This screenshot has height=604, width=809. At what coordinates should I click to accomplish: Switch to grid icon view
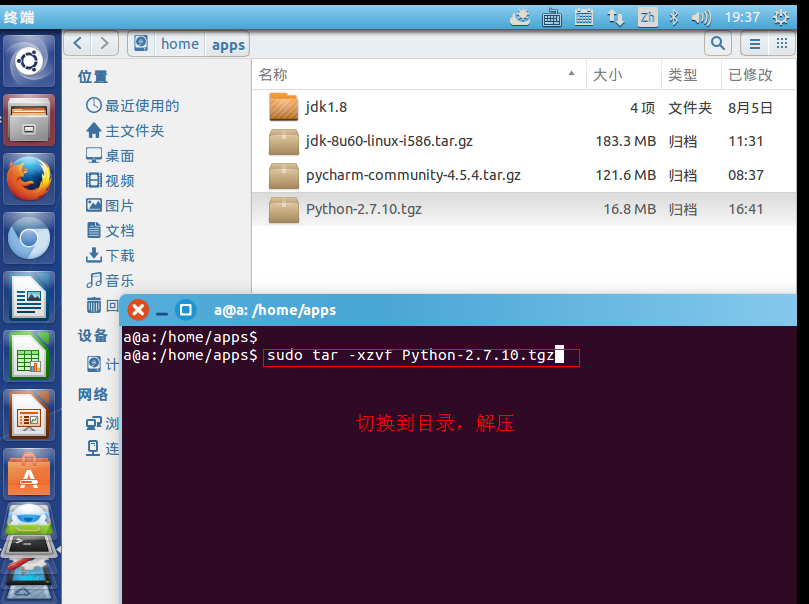[782, 44]
